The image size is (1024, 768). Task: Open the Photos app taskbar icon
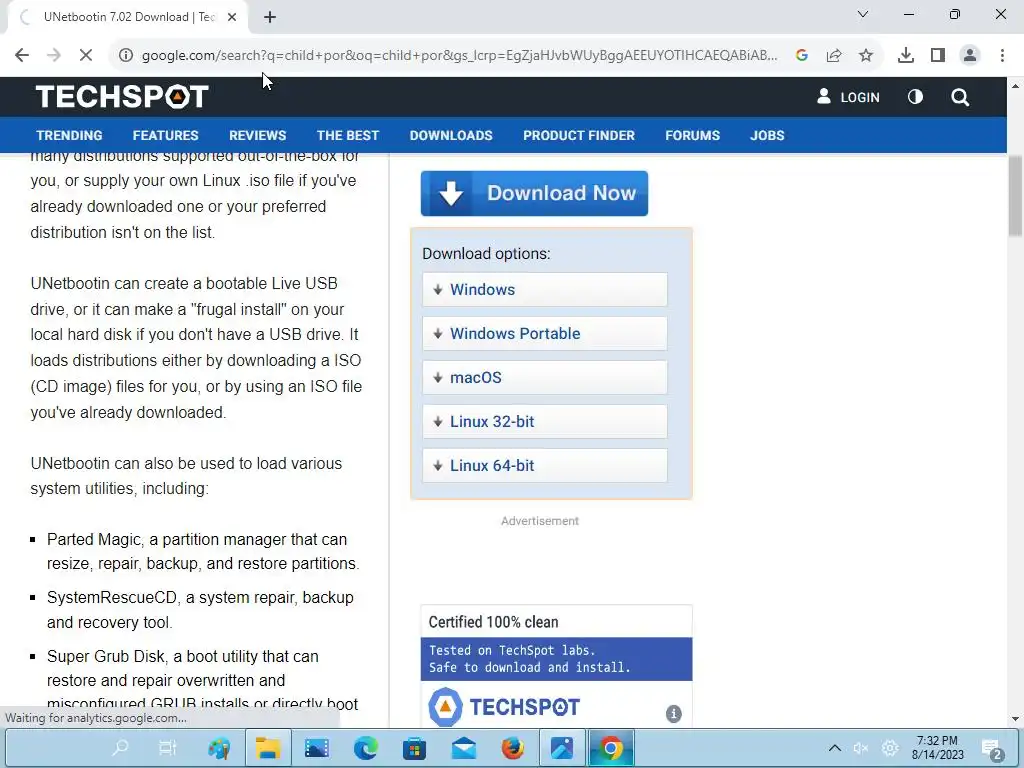[562, 748]
